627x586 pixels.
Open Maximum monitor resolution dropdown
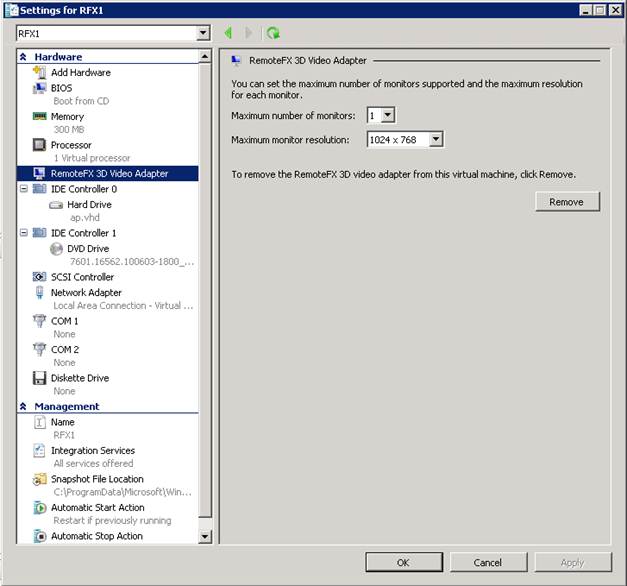435,140
